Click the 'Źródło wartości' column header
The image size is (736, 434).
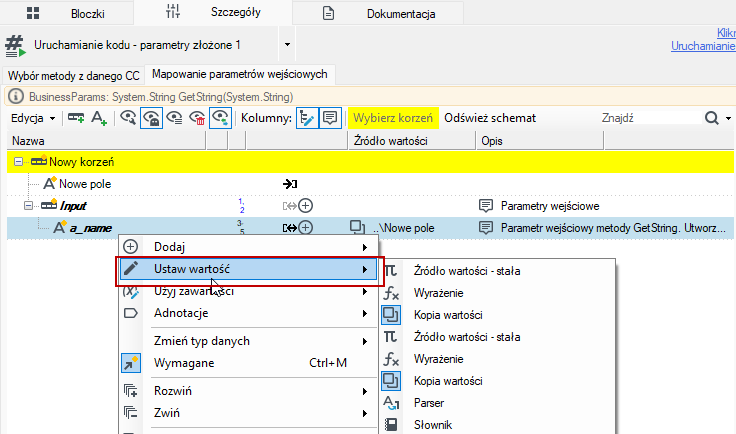pos(412,141)
